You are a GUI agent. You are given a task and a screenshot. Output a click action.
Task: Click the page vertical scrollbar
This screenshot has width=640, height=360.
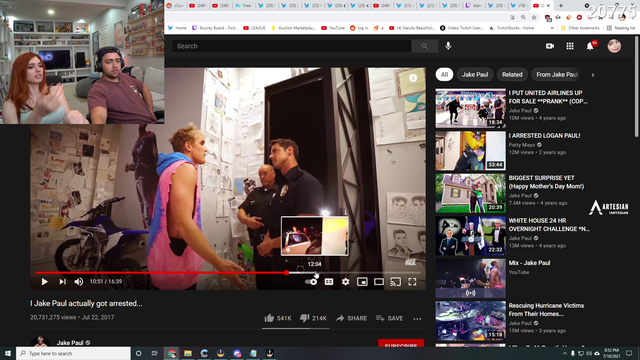pyautogui.click(x=637, y=87)
